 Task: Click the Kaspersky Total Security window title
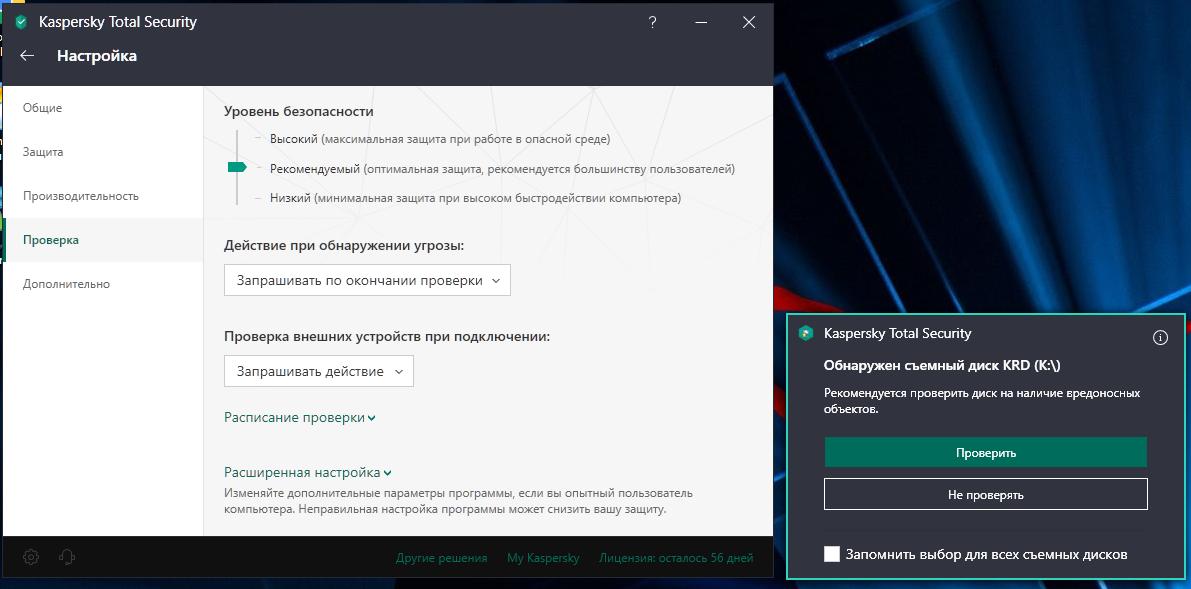click(x=118, y=22)
